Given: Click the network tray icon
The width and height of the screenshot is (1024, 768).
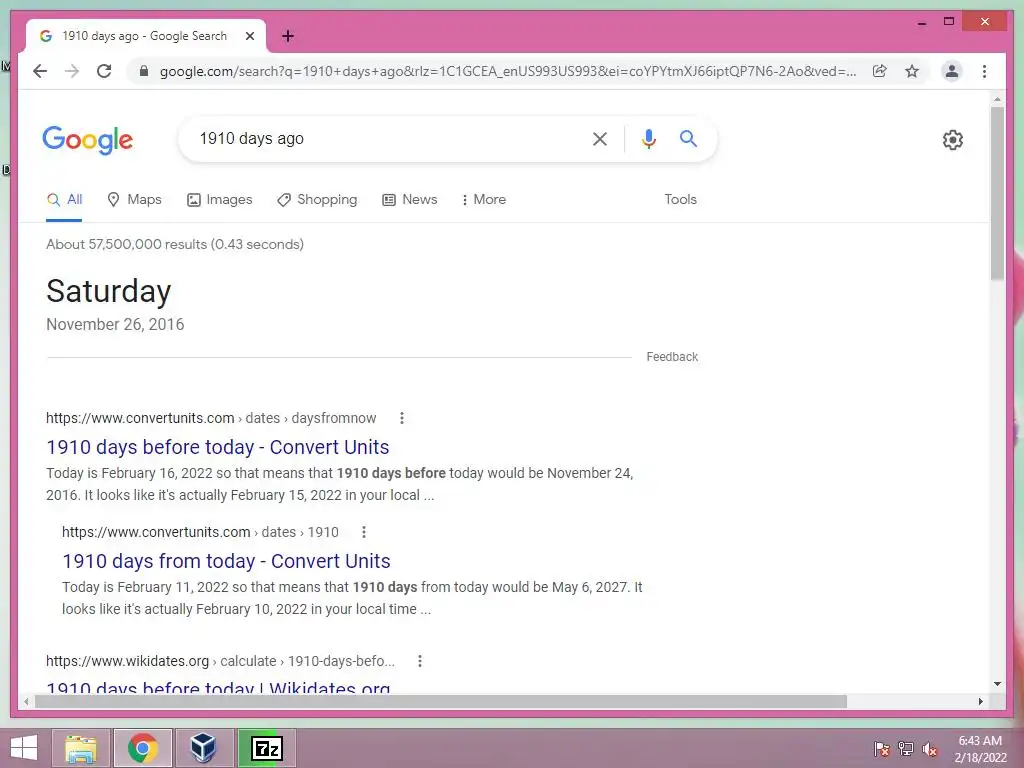Looking at the screenshot, I should click(x=906, y=749).
